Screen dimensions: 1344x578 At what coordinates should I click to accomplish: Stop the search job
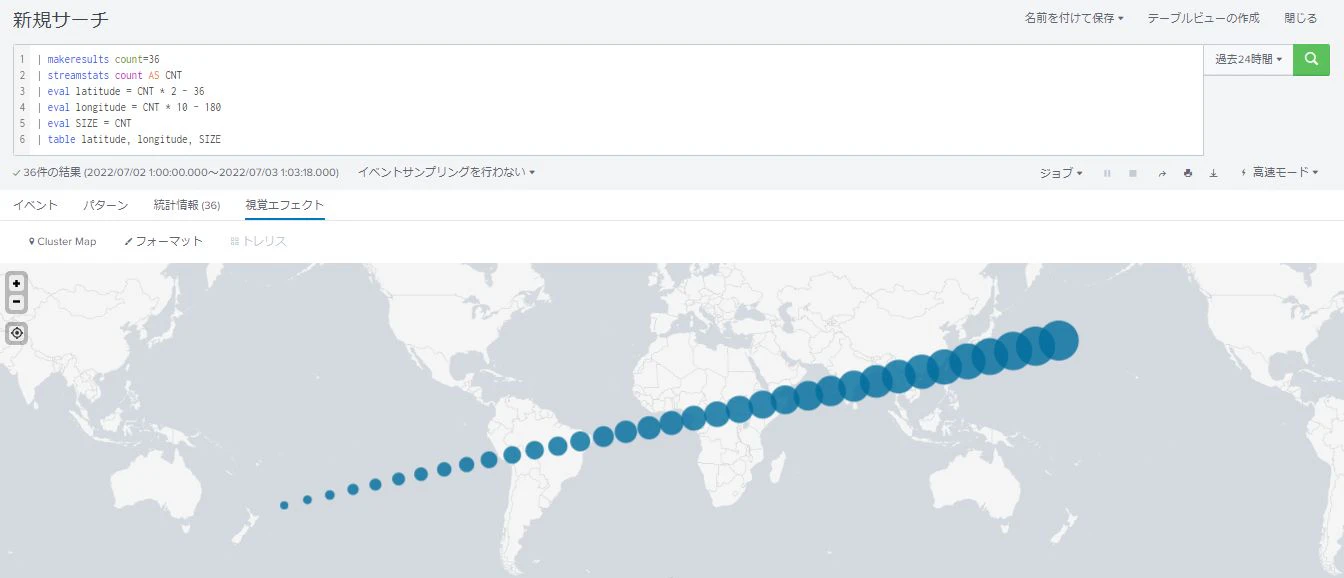coord(1133,173)
